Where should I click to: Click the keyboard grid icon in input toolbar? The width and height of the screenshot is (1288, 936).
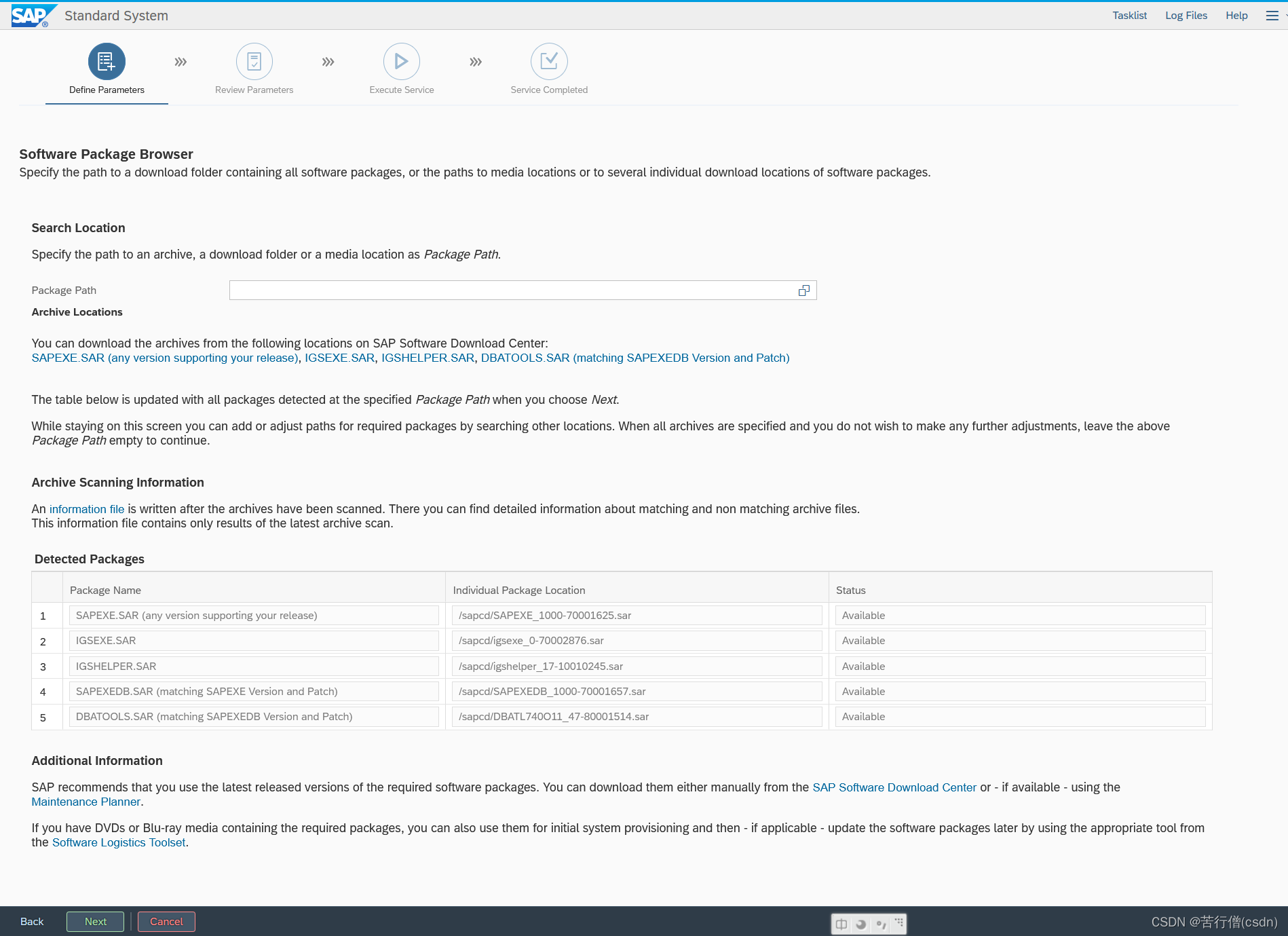899,922
